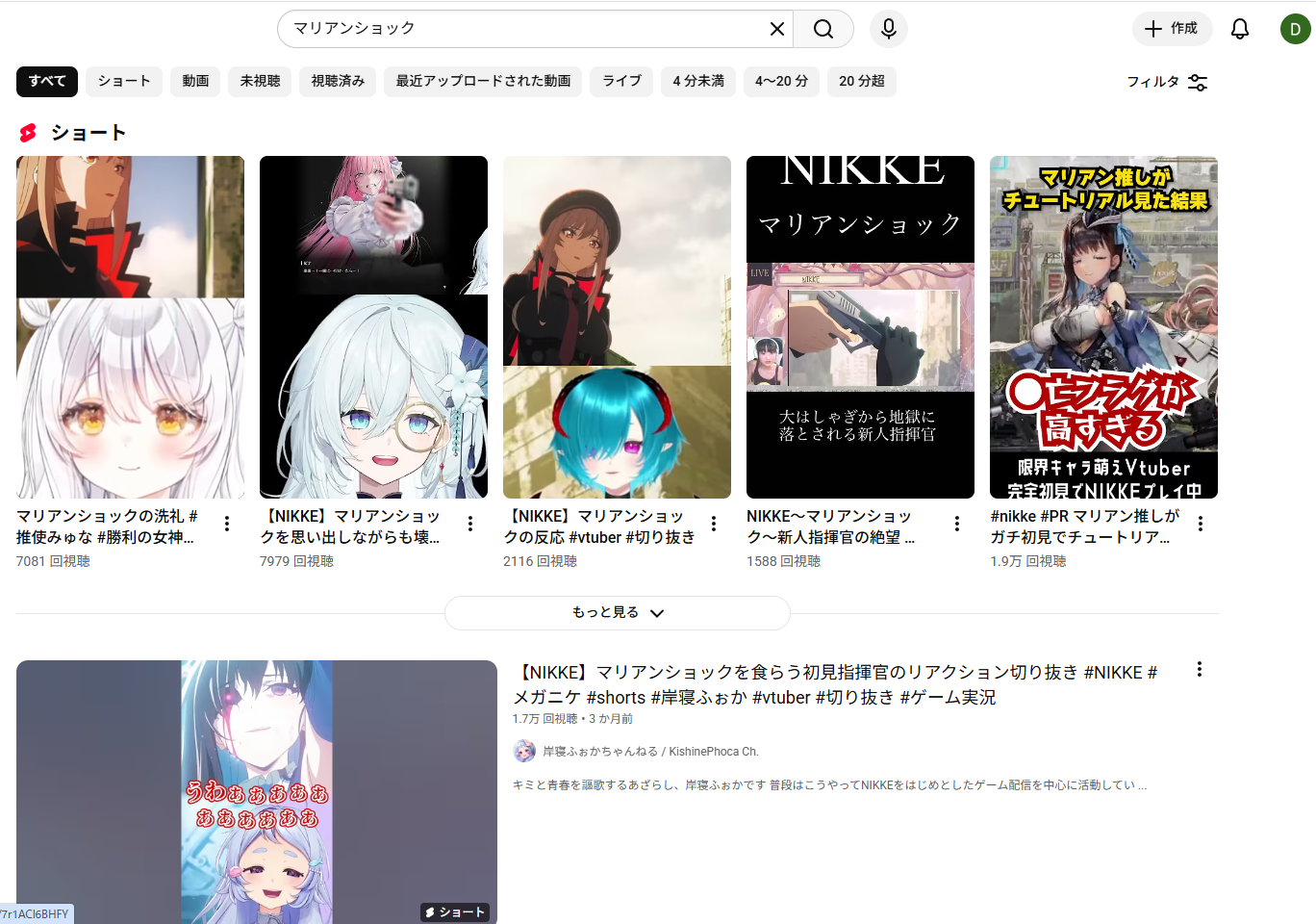1316x924 pixels.
Task: Switch to the 動画 tab chip
Action: coord(195,81)
